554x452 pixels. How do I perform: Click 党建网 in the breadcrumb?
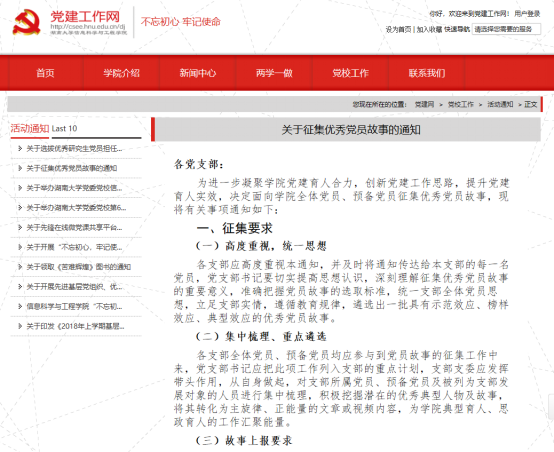(424, 104)
